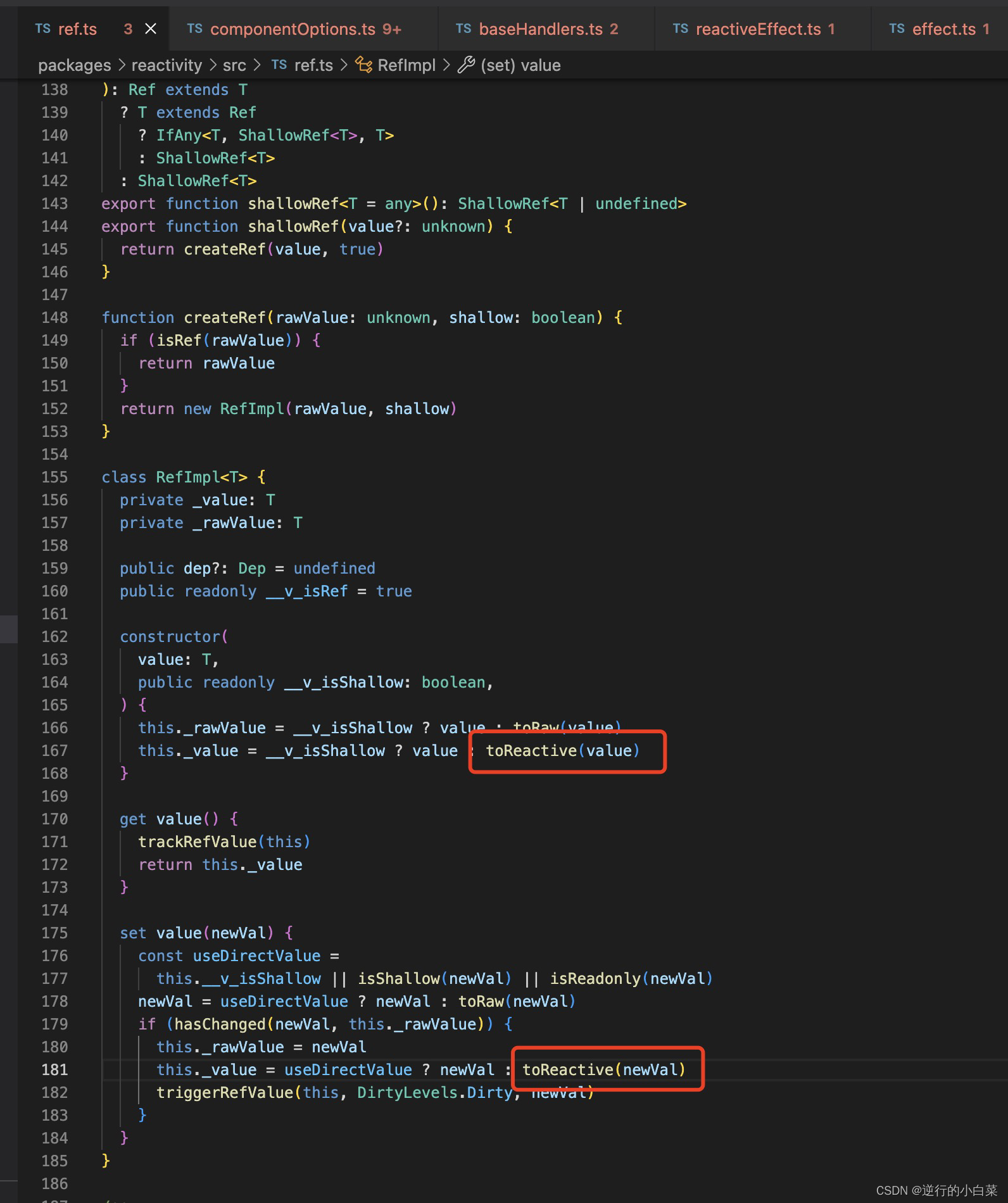The image size is (1008, 1203).
Task: Click 'new RefImpl(rawValue, shallow)' on line 152
Action: (x=320, y=408)
